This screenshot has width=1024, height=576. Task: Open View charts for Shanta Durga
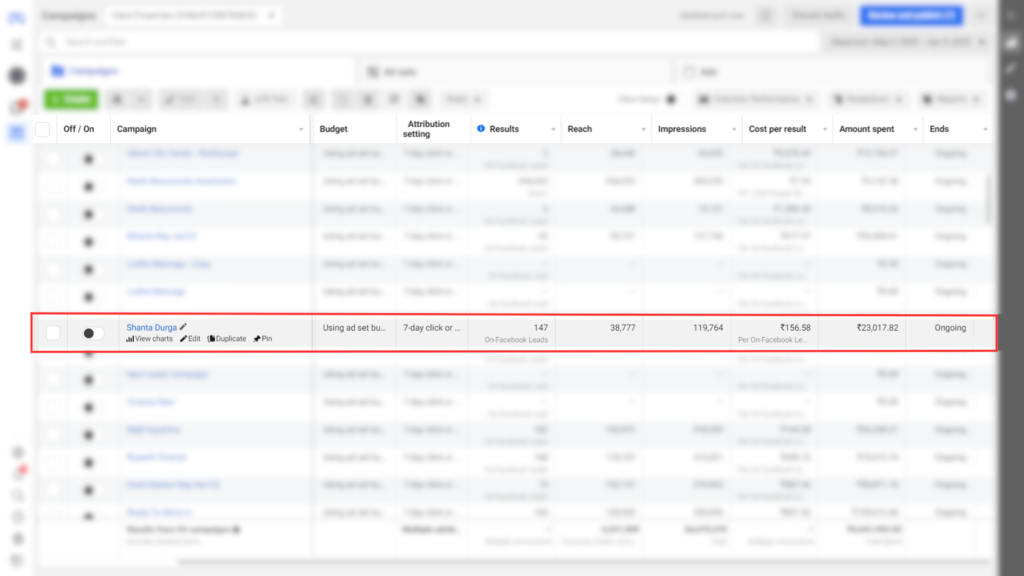click(150, 339)
